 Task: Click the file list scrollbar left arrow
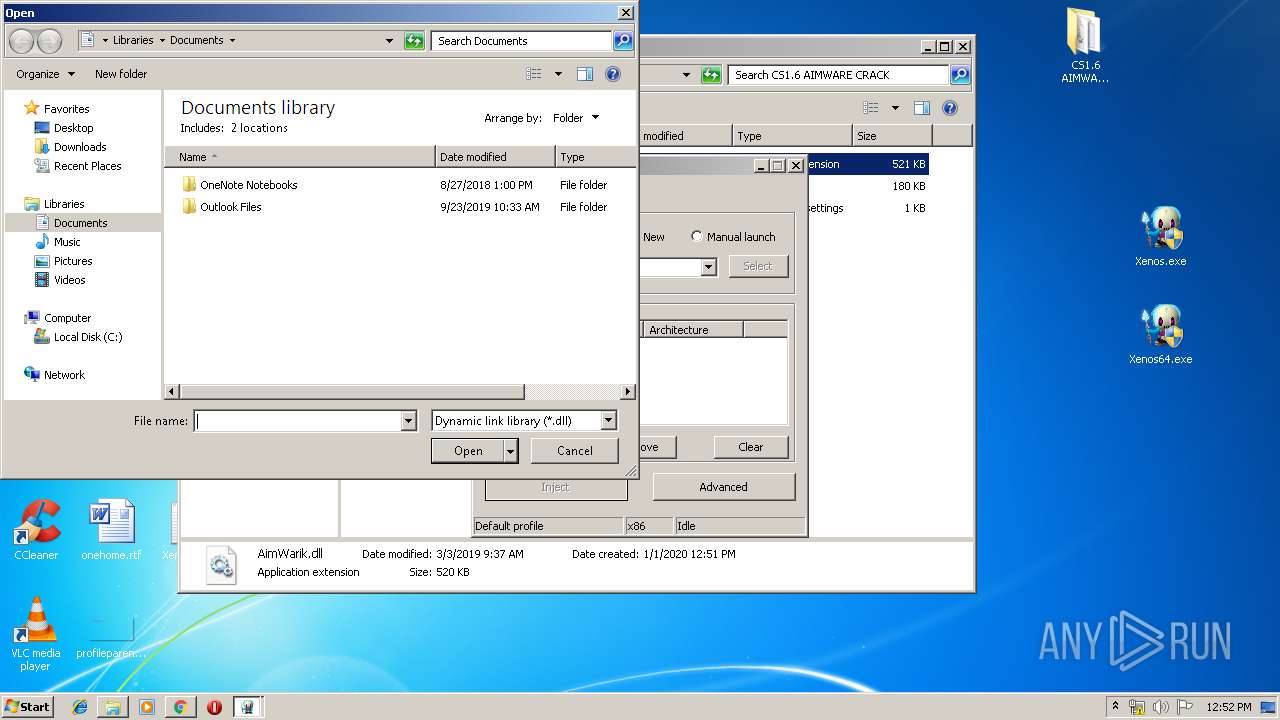click(172, 392)
